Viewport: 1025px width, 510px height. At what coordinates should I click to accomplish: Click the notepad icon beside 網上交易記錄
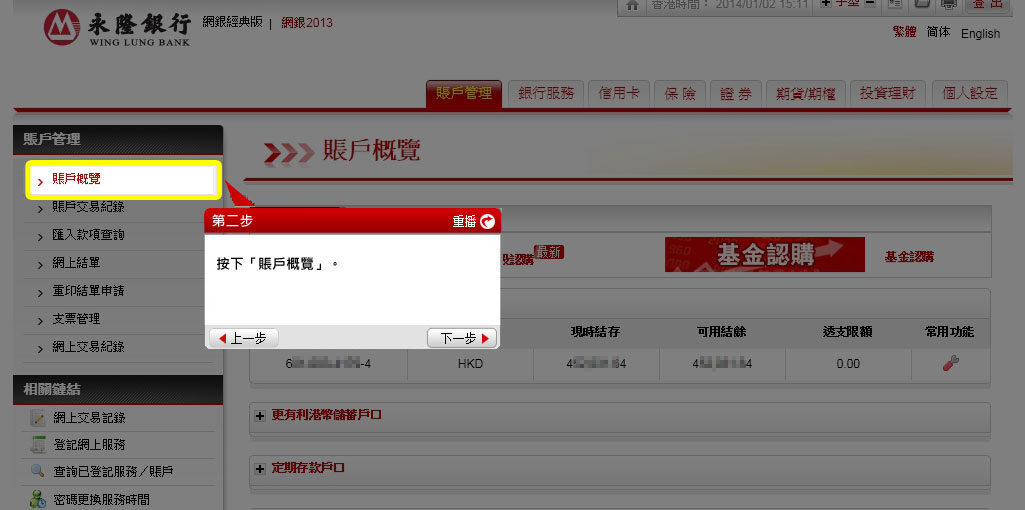38,418
